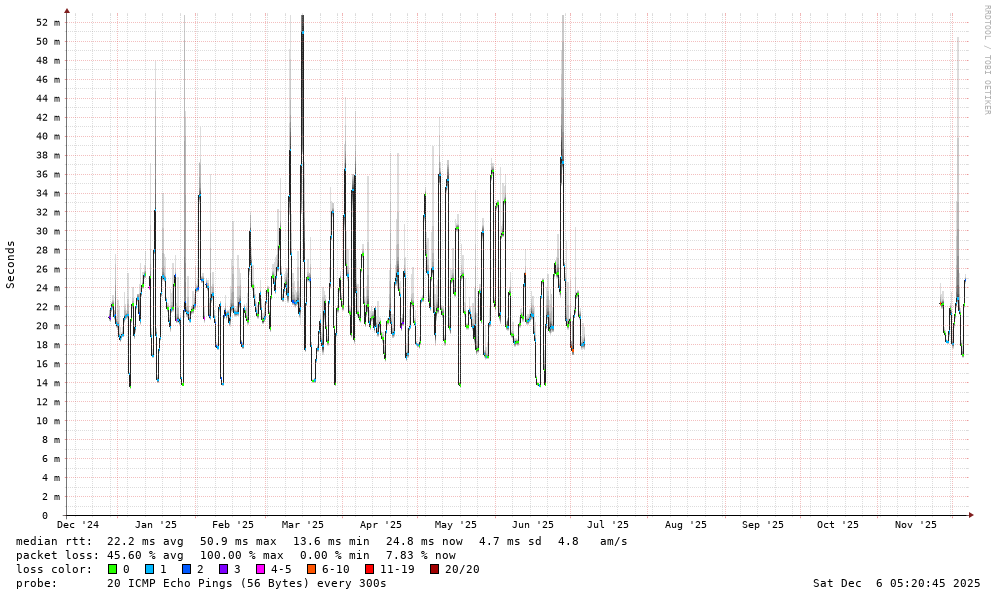Click the orange legend color square
The height and width of the screenshot is (597, 997).
pyautogui.click(x=311, y=569)
